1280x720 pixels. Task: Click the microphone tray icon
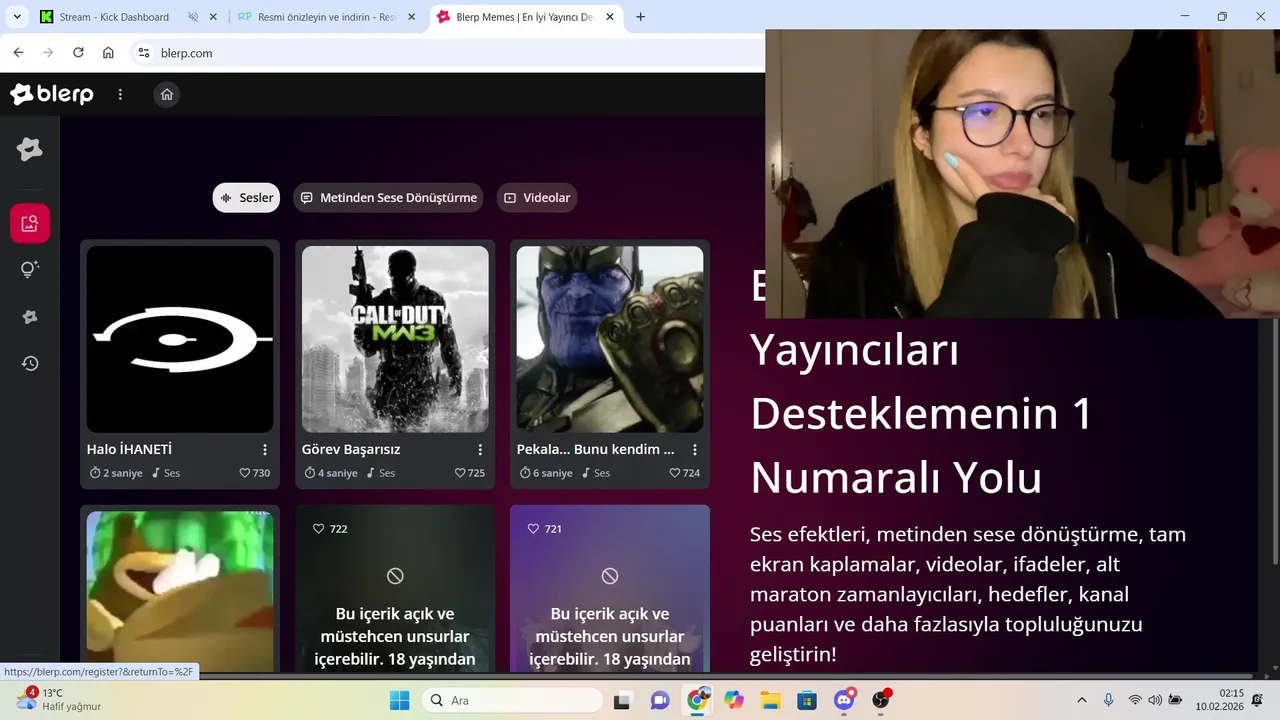pos(1108,700)
